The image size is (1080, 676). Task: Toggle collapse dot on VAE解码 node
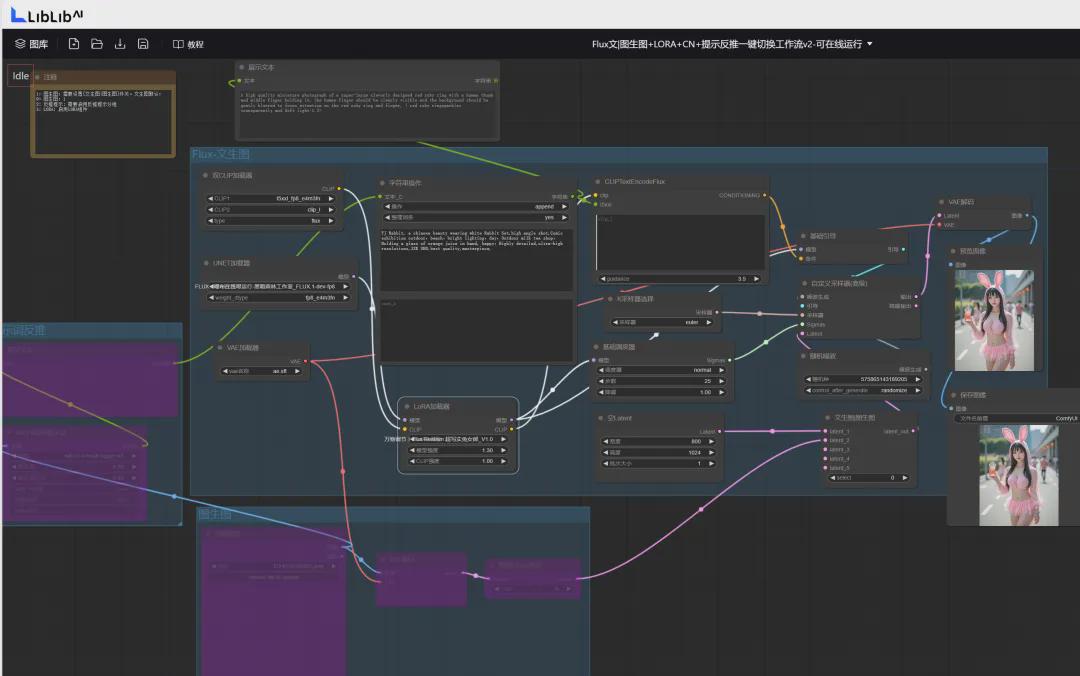point(941,202)
